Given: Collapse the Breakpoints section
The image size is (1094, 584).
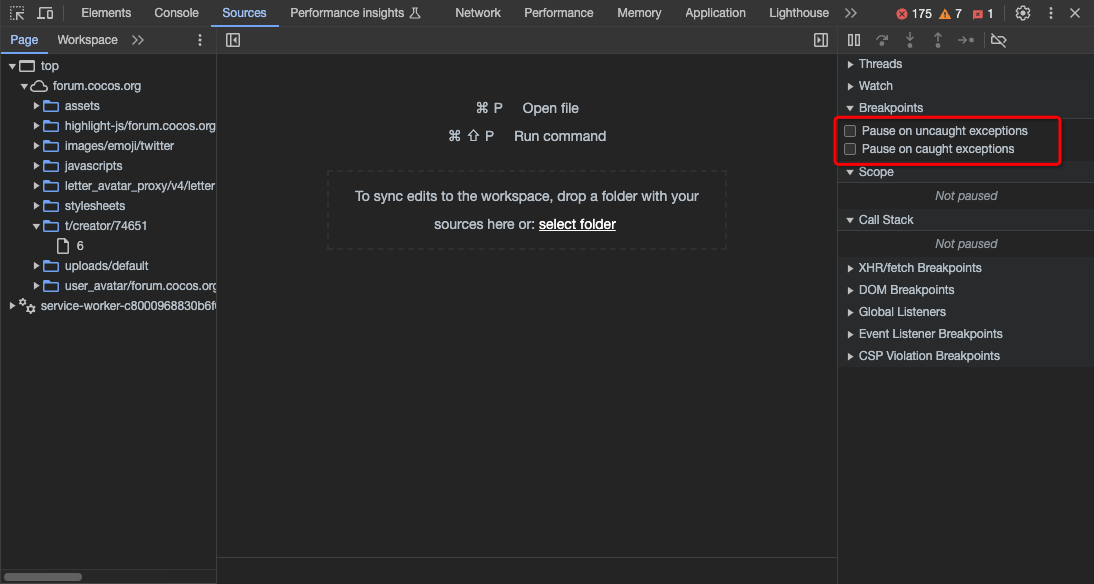Looking at the screenshot, I should [850, 108].
